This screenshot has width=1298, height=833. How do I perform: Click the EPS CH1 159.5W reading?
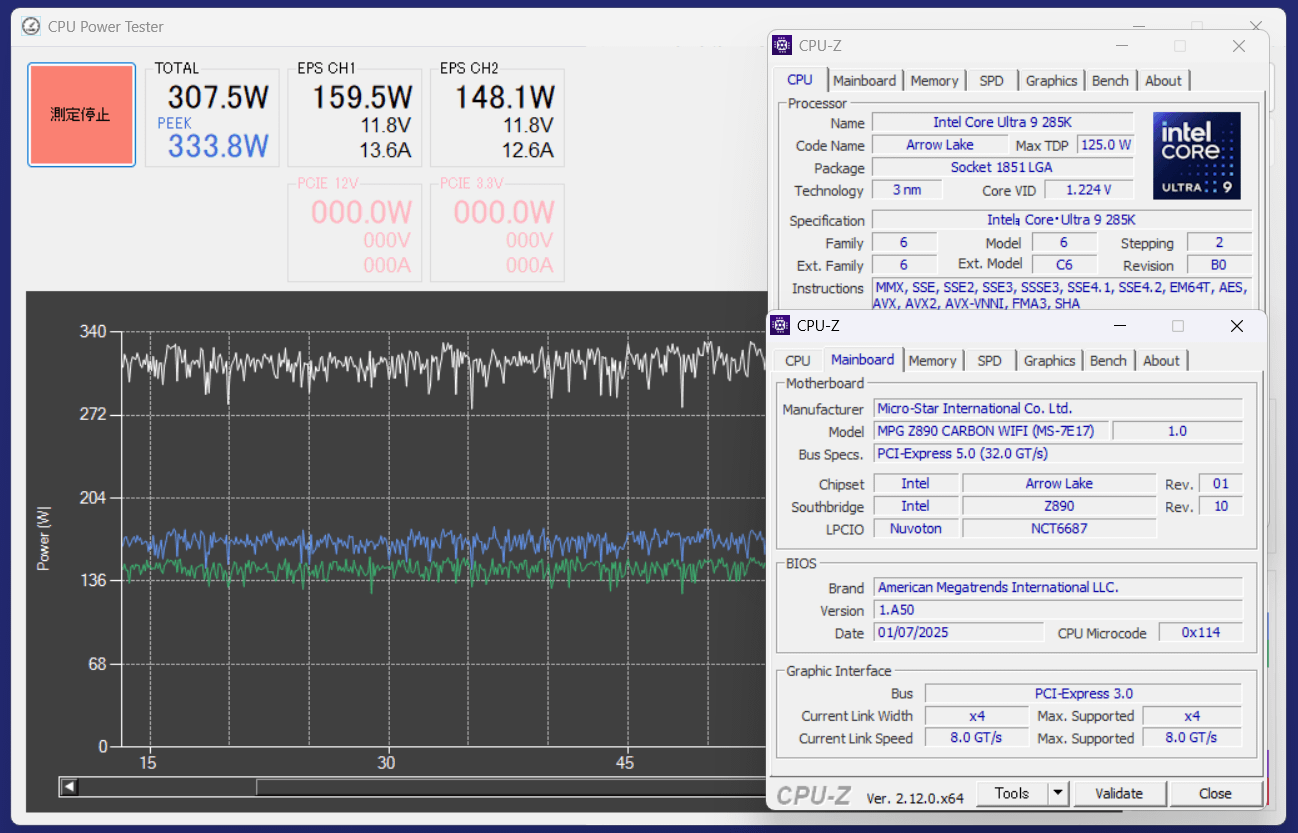(x=362, y=98)
